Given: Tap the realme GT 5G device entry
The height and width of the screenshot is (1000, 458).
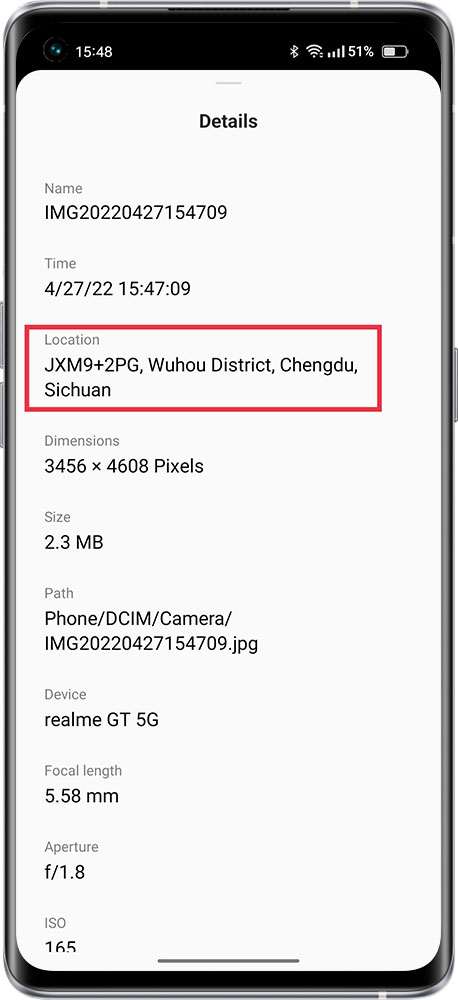Looking at the screenshot, I should pos(101,720).
